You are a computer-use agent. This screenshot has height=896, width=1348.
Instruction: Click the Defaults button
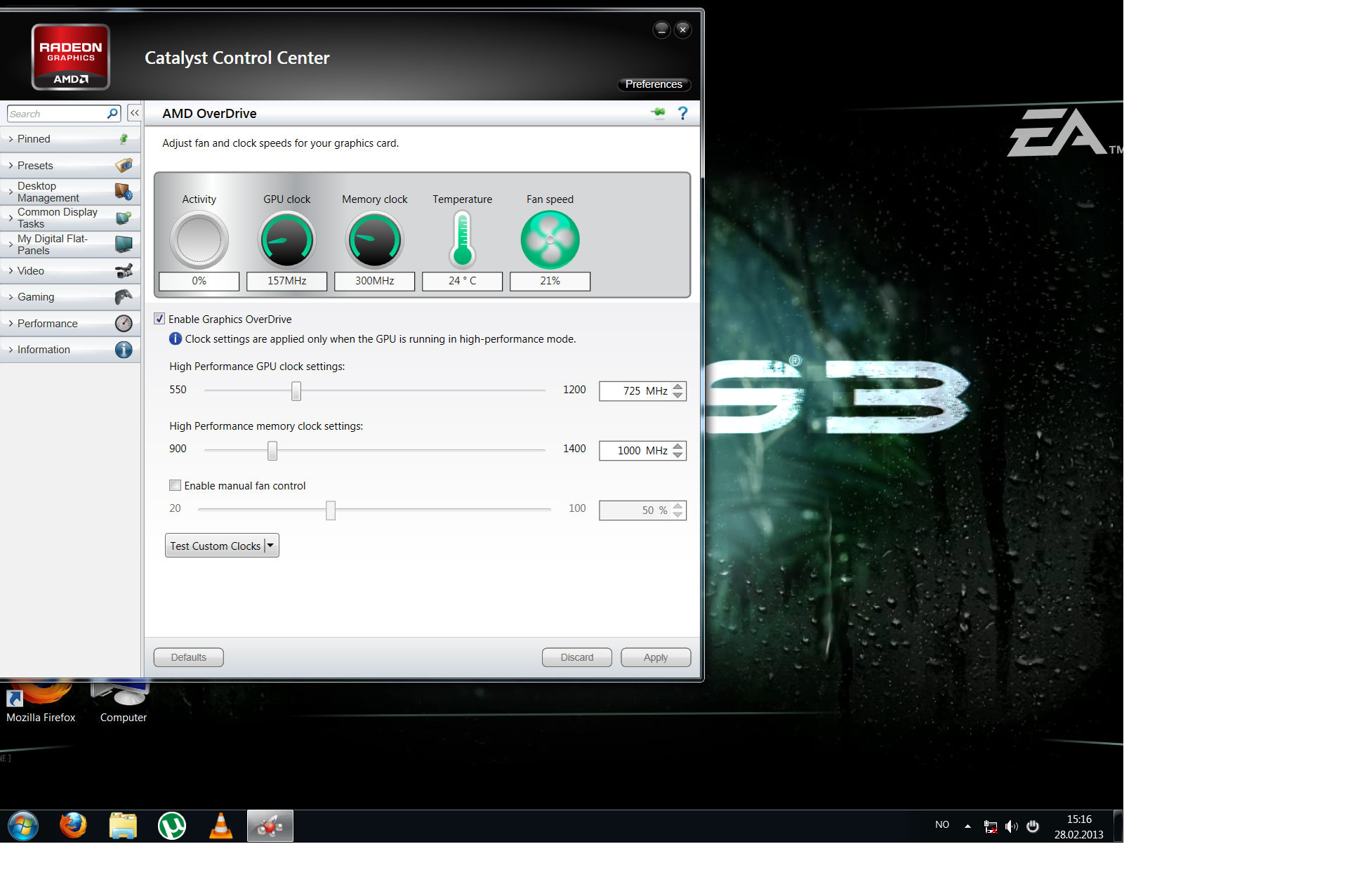189,657
